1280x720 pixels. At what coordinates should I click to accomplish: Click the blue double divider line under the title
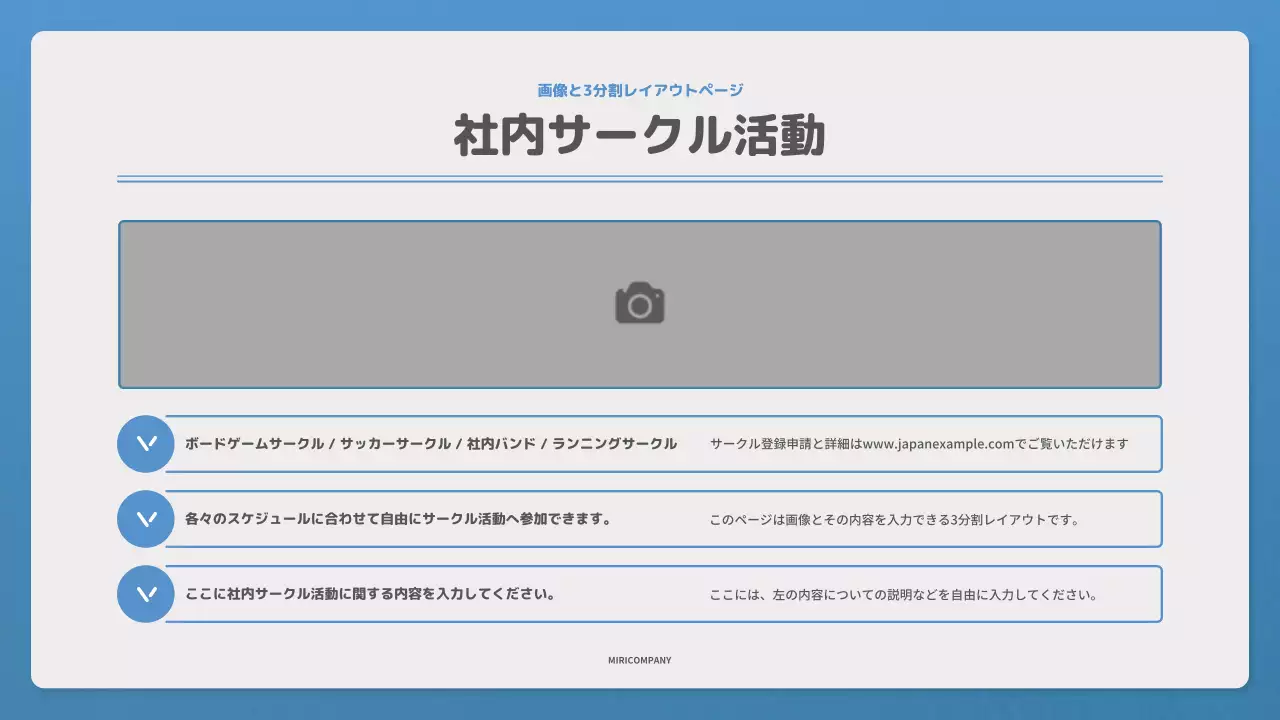639,179
